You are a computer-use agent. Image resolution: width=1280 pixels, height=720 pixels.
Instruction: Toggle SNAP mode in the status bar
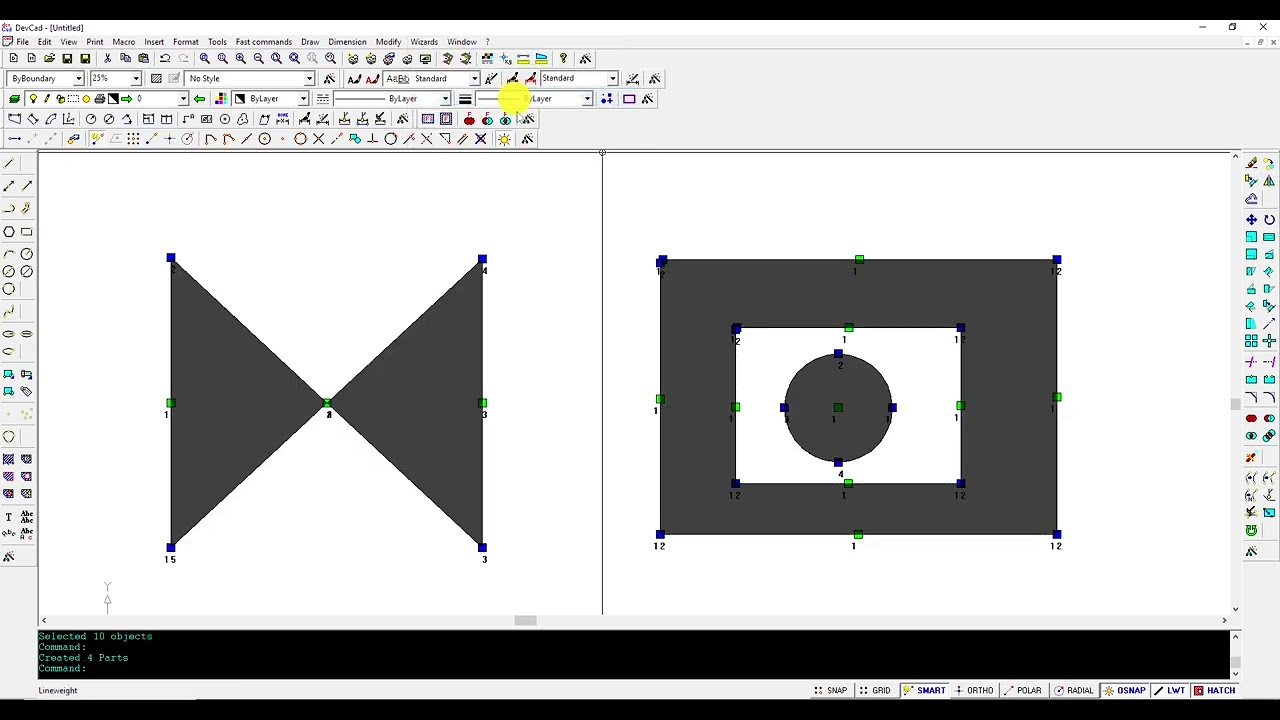[830, 691]
